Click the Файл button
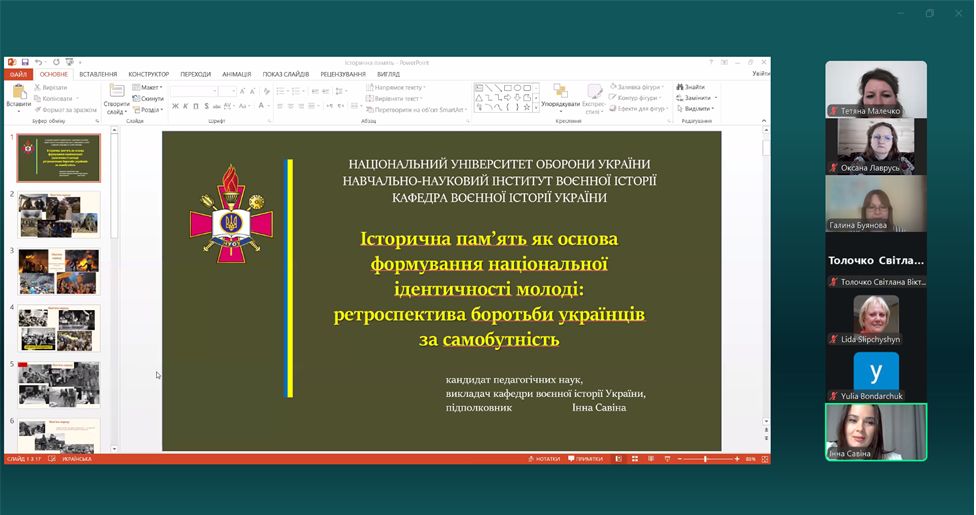The height and width of the screenshot is (515, 976). pos(18,74)
